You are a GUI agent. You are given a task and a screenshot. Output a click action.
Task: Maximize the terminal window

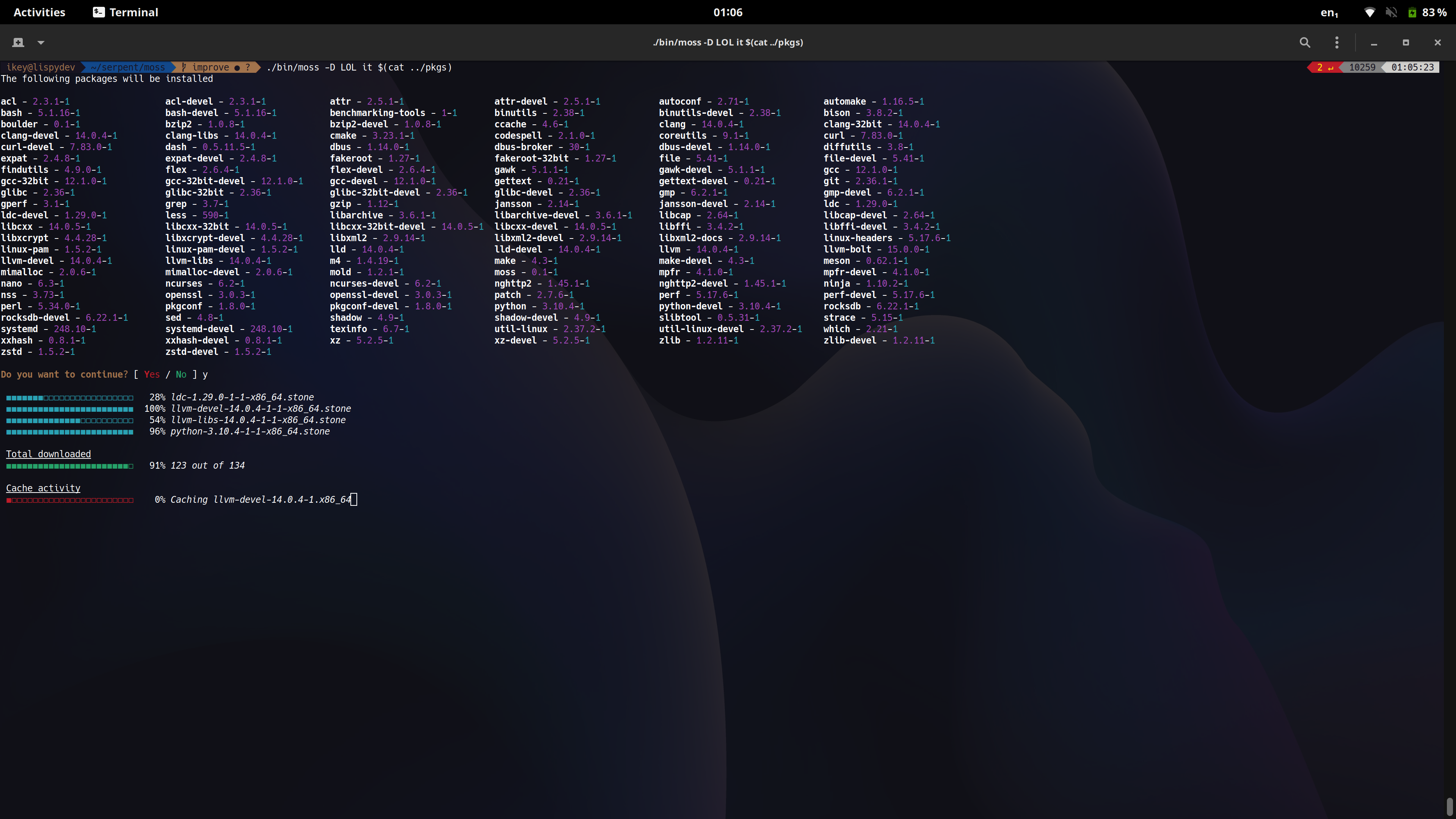pos(1406,42)
